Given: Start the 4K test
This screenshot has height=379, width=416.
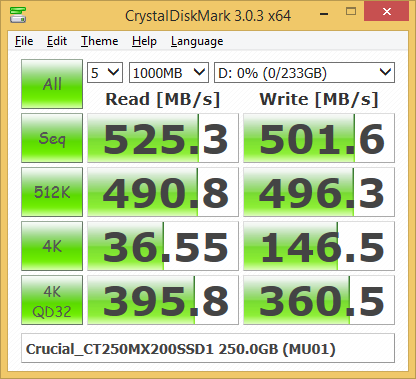Looking at the screenshot, I should click(x=52, y=246).
